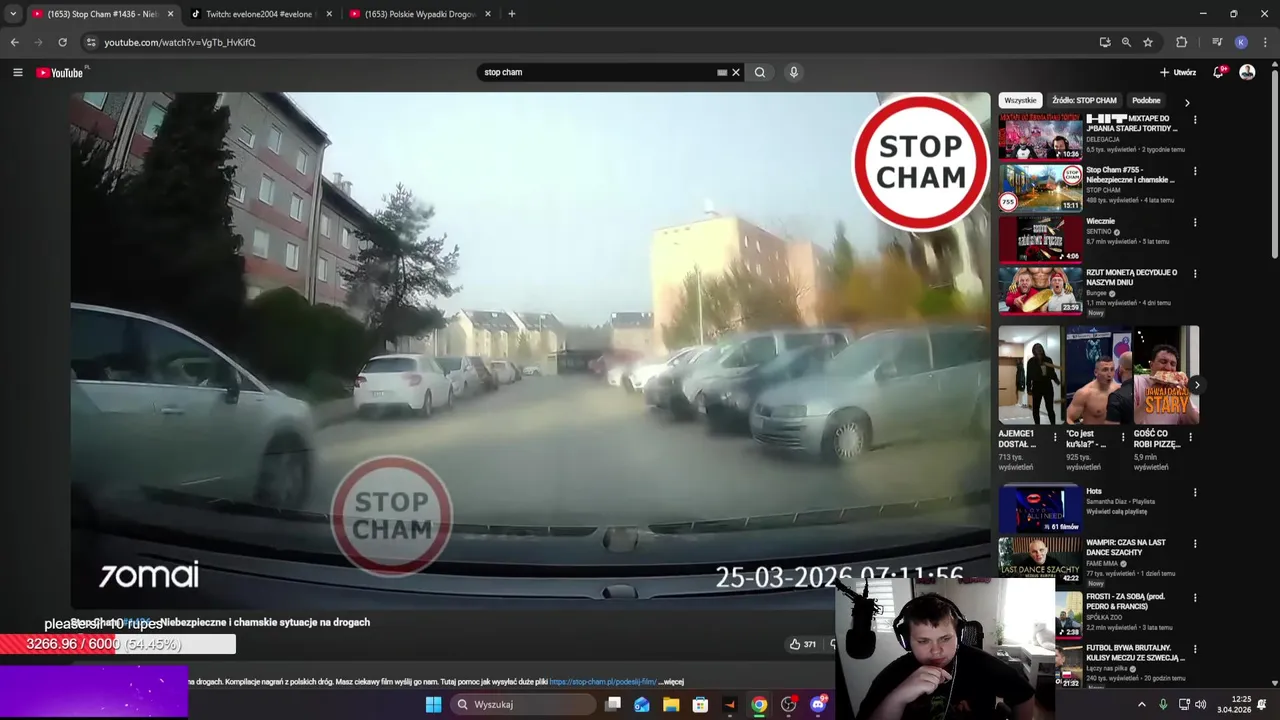Open the 'Co jest ku%la?' short
The height and width of the screenshot is (720, 1280).
(x=1097, y=375)
